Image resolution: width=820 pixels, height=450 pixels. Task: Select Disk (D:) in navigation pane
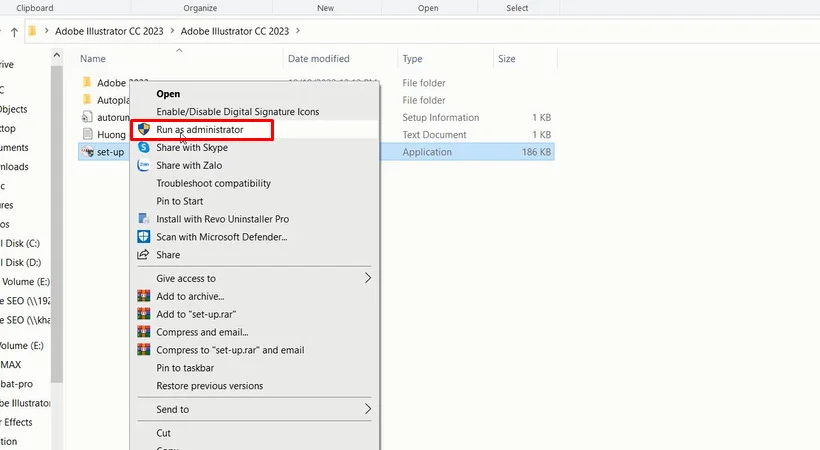point(21,262)
